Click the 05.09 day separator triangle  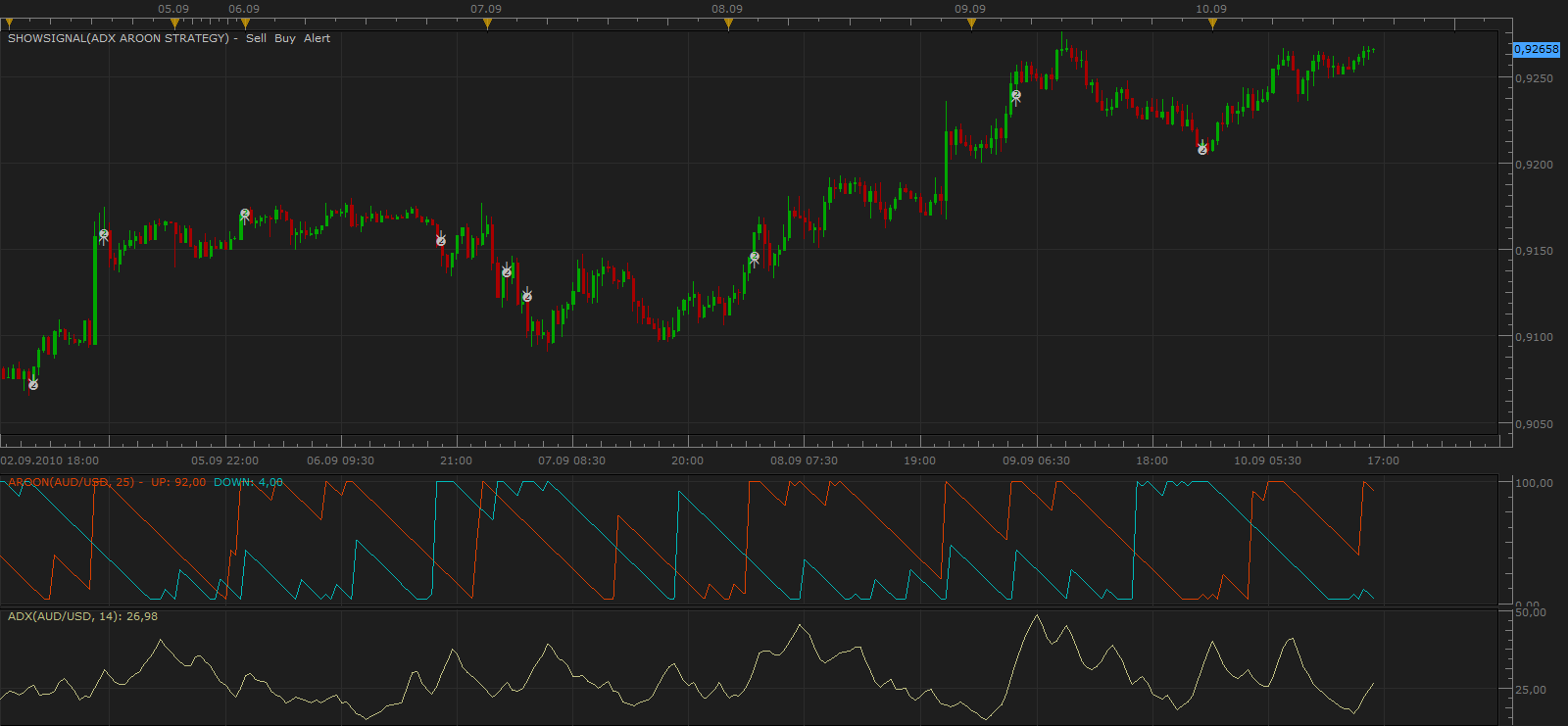(x=174, y=24)
